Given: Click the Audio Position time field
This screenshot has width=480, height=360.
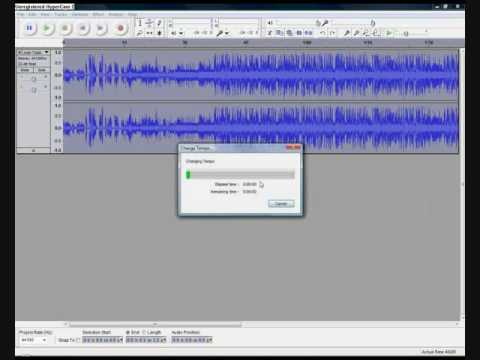Looking at the screenshot, I should (192, 340).
